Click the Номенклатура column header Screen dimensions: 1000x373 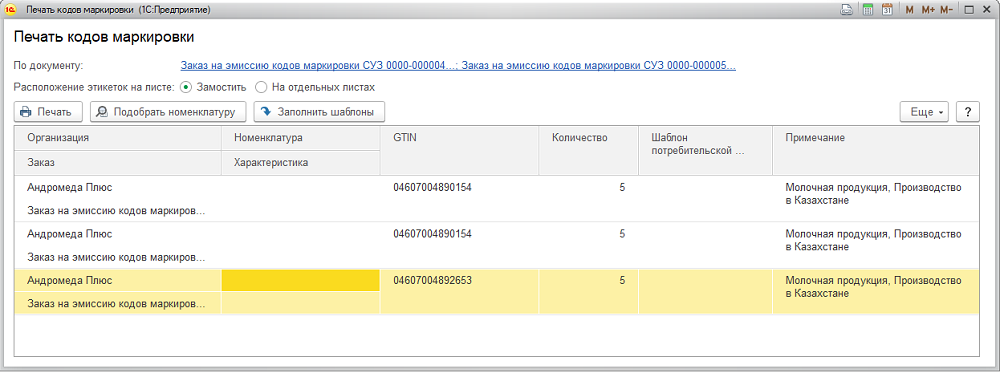[300, 138]
